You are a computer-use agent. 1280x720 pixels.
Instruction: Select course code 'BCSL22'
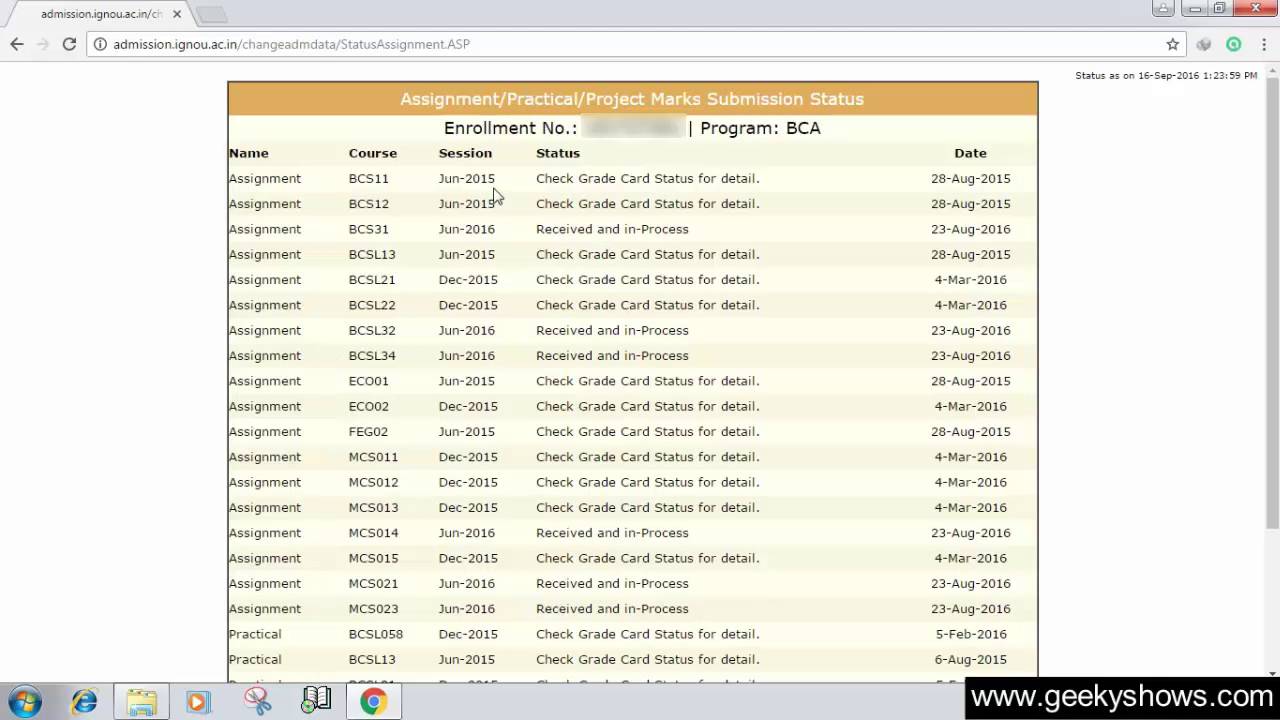[372, 305]
